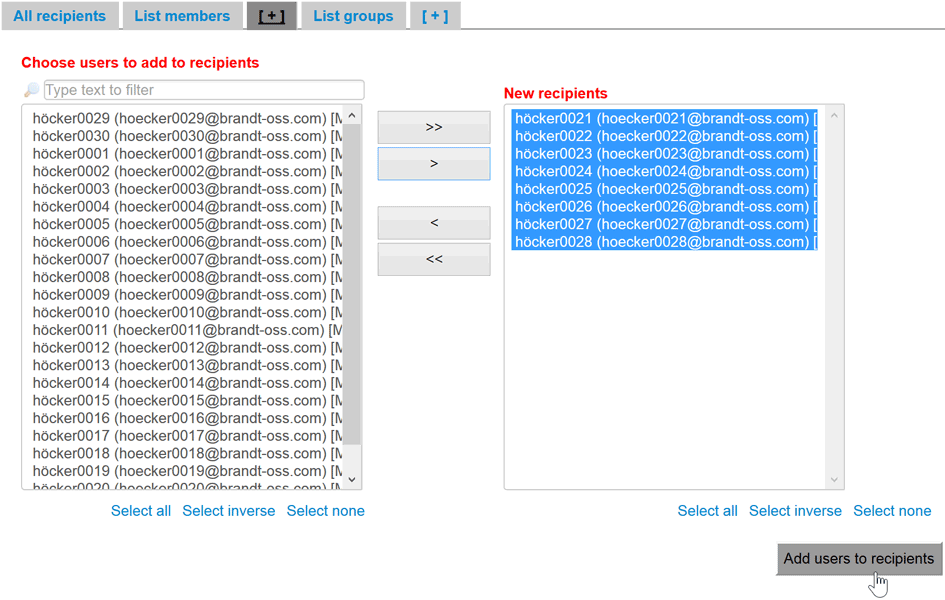Click Select all under the users list
Image resolution: width=945 pixels, height=600 pixels.
(x=140, y=510)
